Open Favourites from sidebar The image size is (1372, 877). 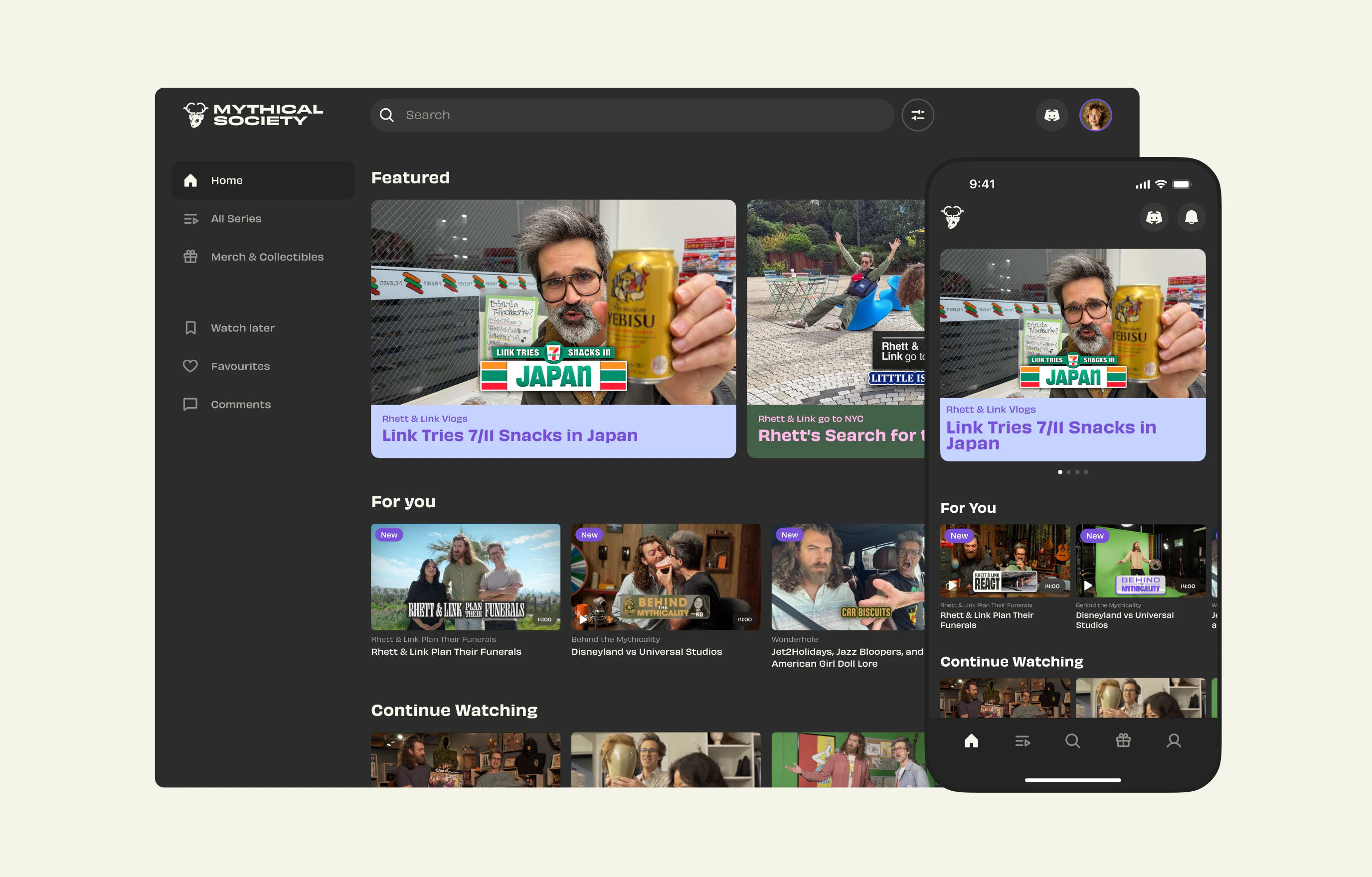240,366
